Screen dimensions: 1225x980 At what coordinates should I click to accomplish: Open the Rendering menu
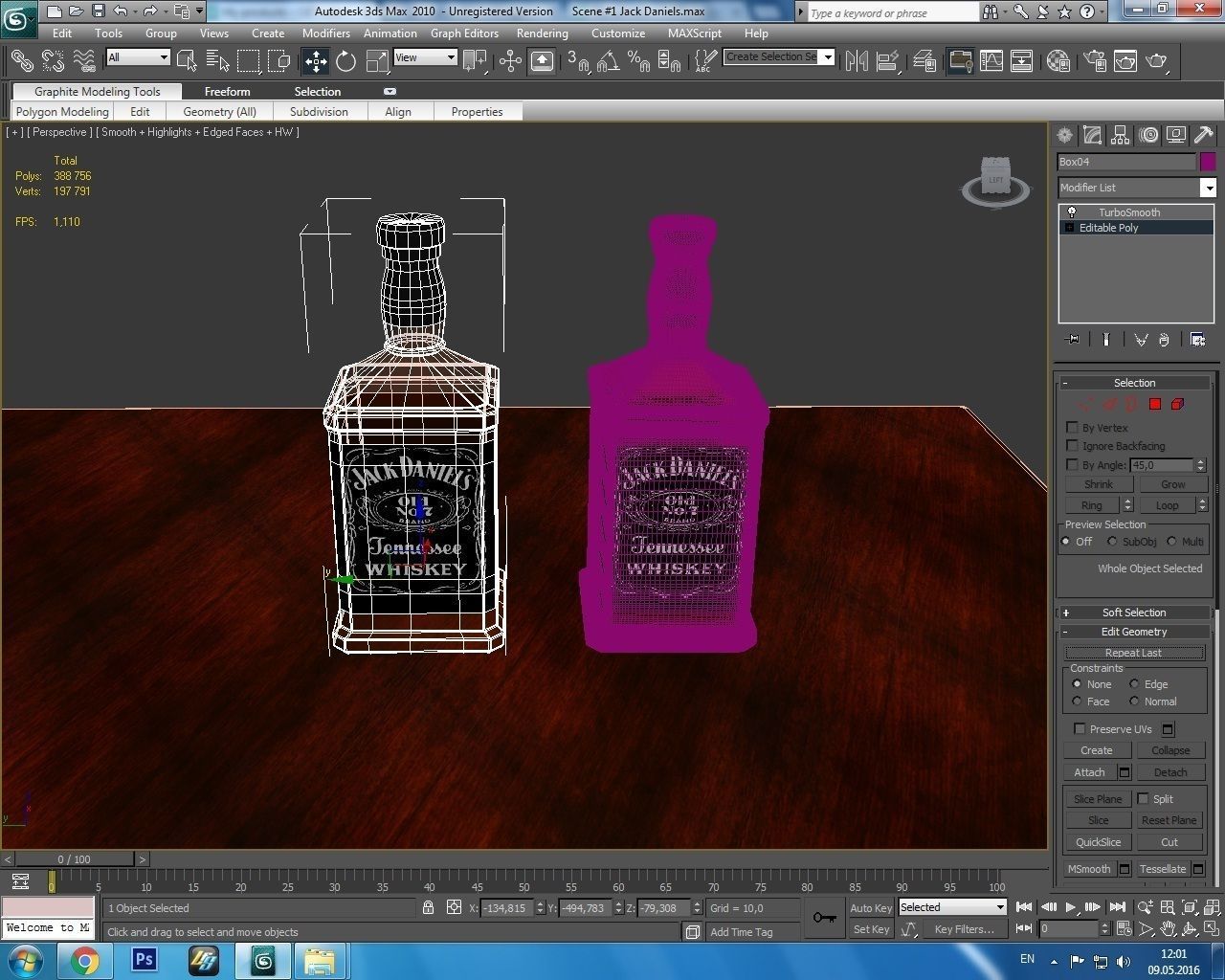tap(543, 33)
